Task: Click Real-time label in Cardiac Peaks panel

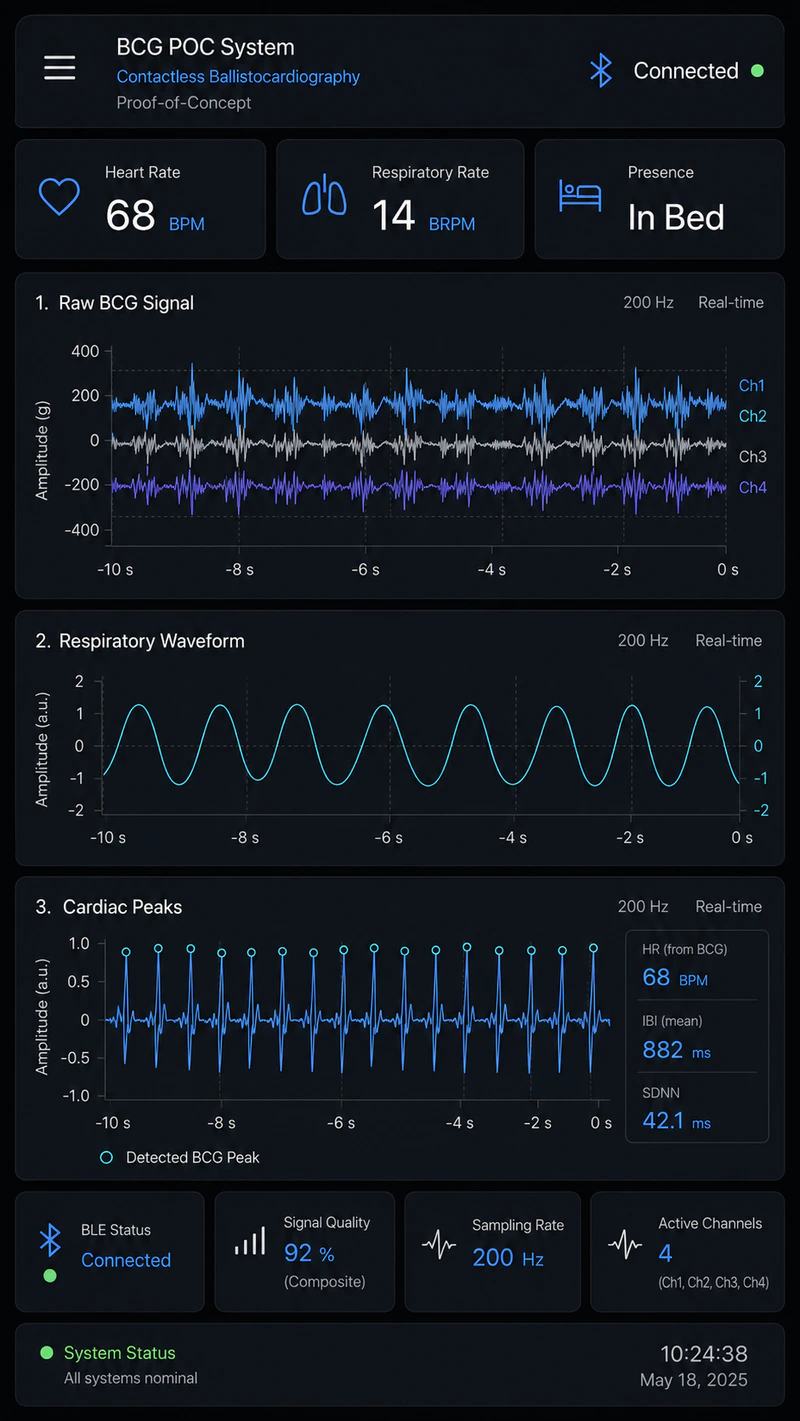Action: [x=729, y=907]
